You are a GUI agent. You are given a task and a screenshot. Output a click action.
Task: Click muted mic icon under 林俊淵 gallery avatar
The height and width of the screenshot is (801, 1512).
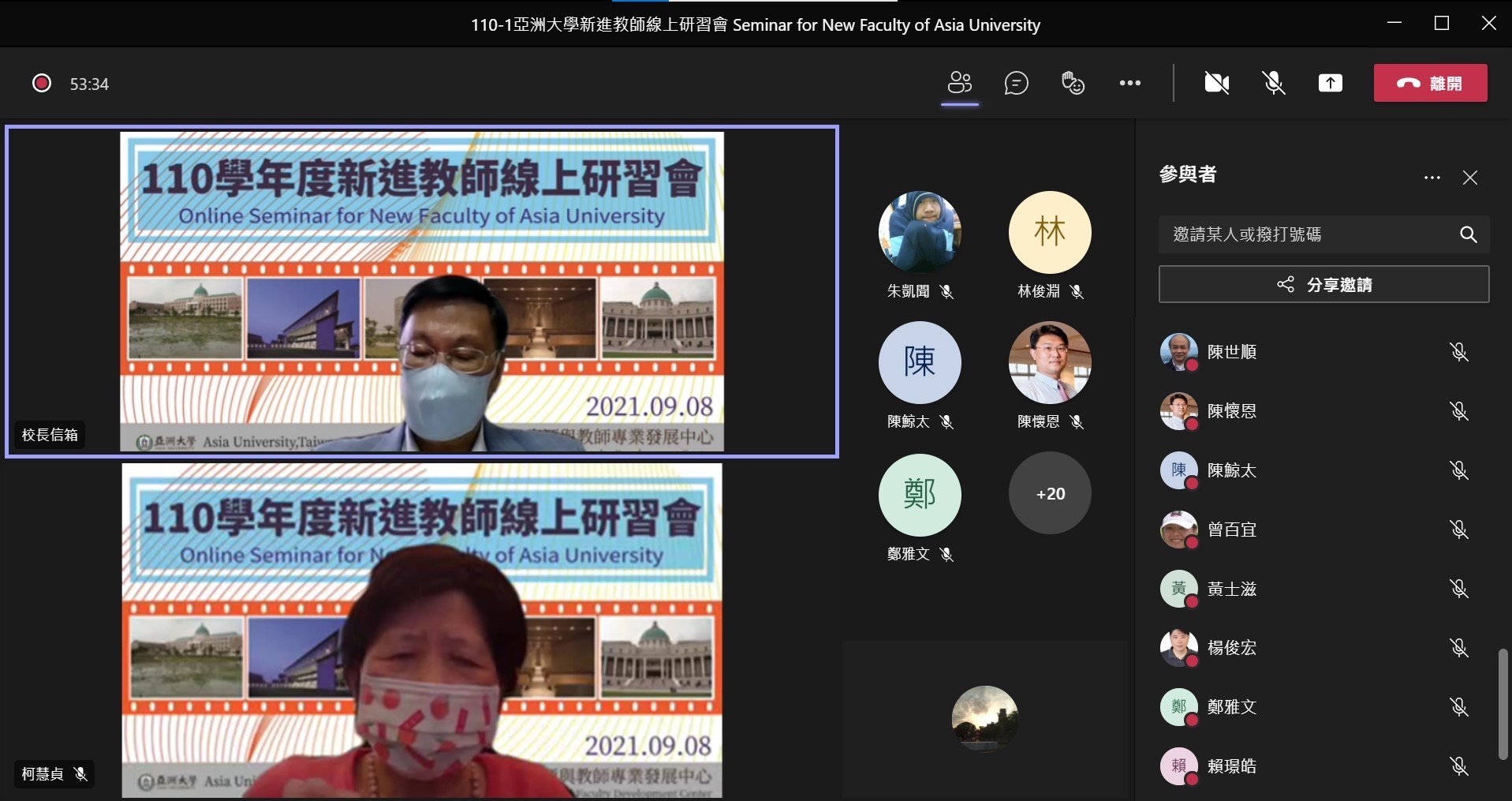tap(1077, 291)
